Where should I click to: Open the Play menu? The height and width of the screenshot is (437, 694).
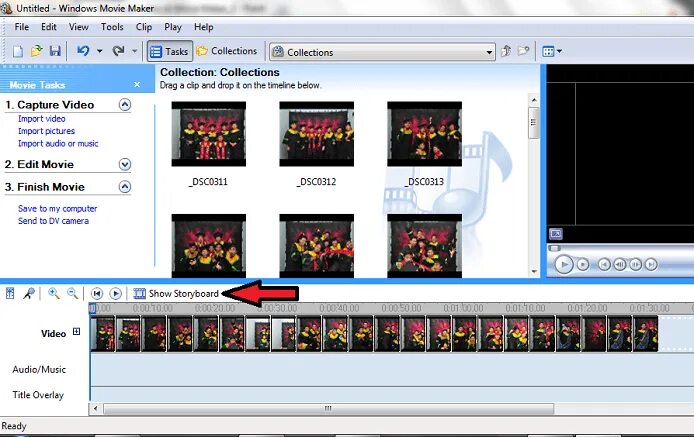(173, 27)
